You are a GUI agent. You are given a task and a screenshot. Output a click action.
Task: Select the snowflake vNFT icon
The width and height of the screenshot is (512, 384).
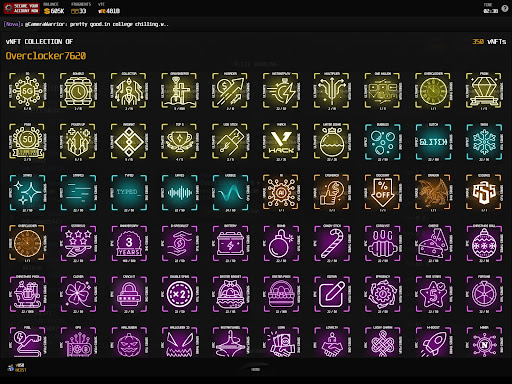click(x=484, y=142)
